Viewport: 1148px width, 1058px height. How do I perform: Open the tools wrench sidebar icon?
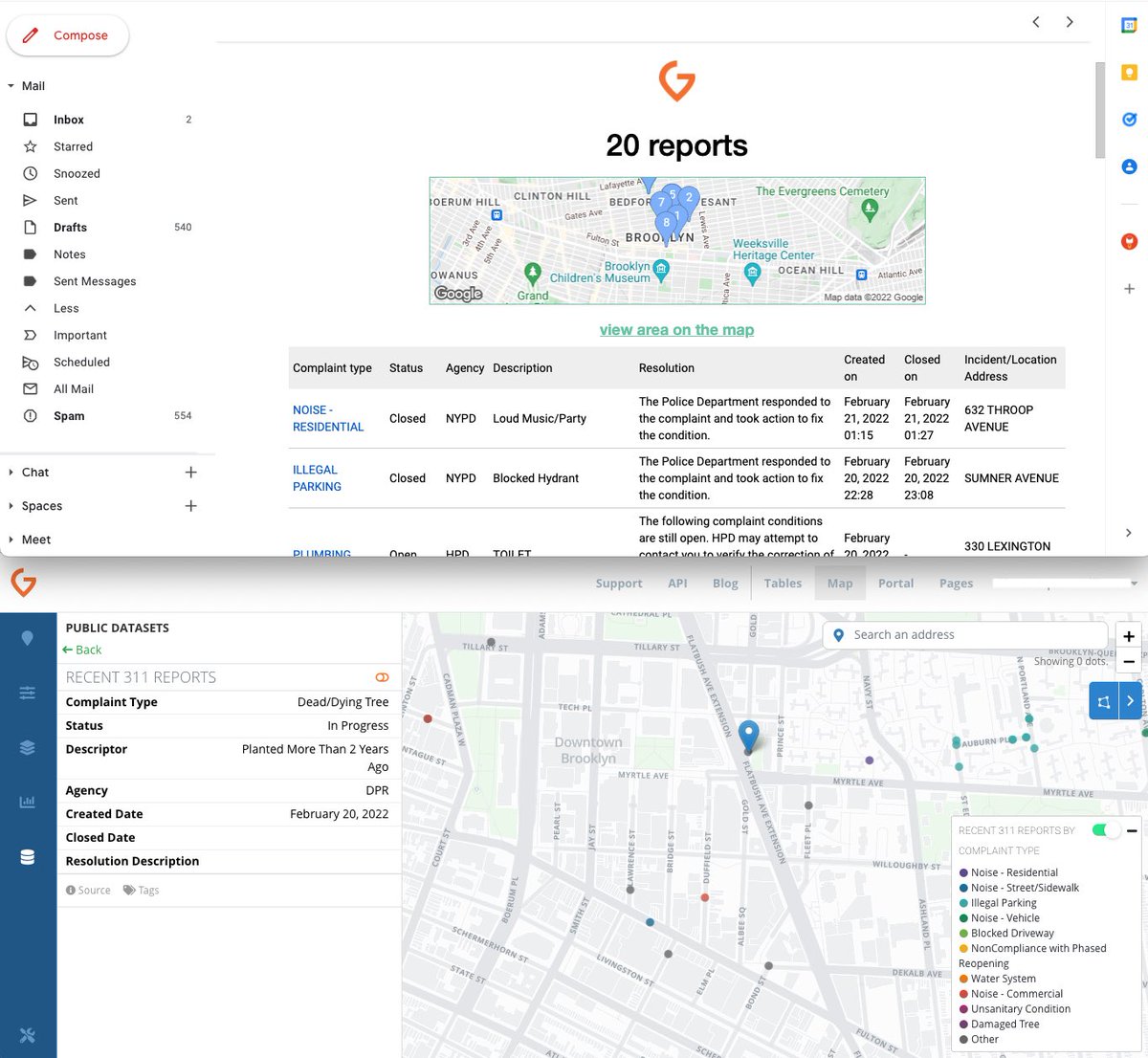28,1035
